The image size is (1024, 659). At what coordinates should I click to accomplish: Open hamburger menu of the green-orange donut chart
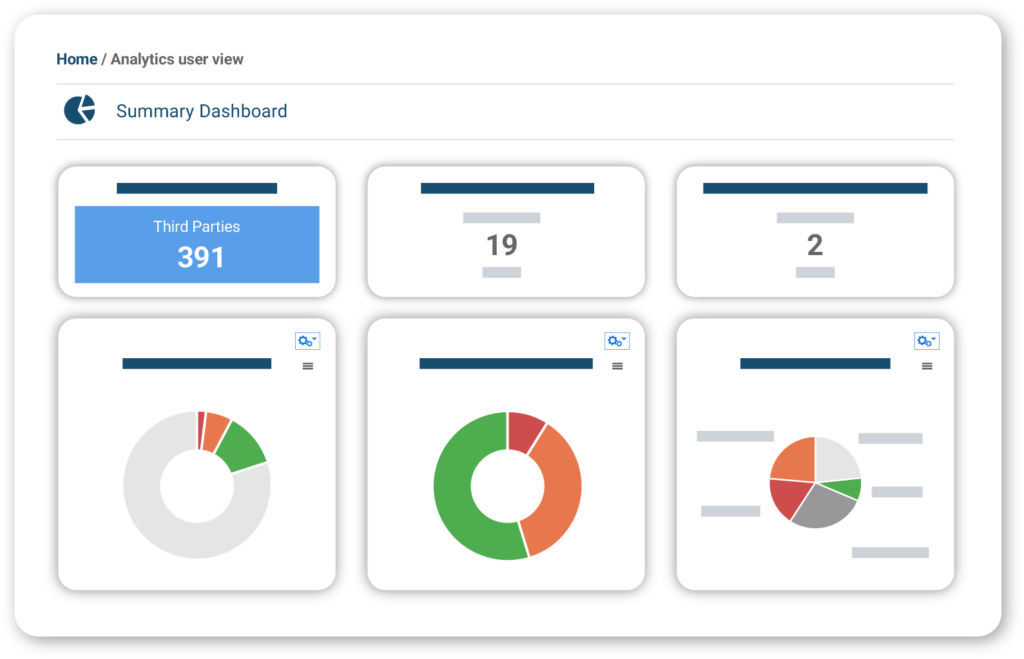[617, 366]
